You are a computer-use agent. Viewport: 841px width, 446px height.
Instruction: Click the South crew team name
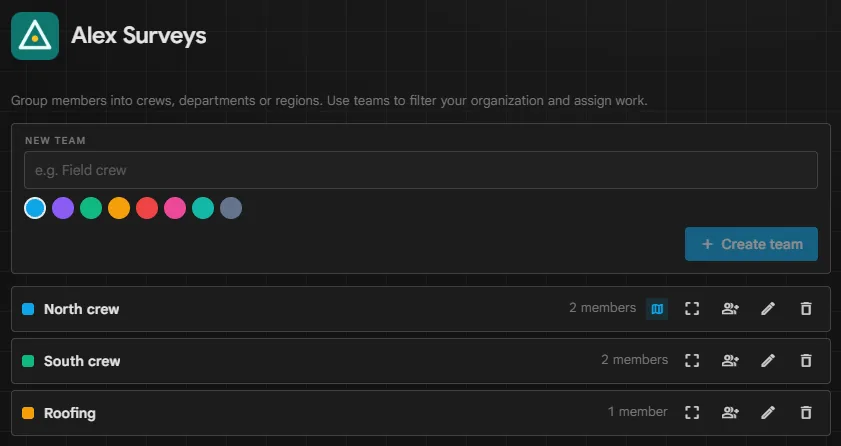82,361
